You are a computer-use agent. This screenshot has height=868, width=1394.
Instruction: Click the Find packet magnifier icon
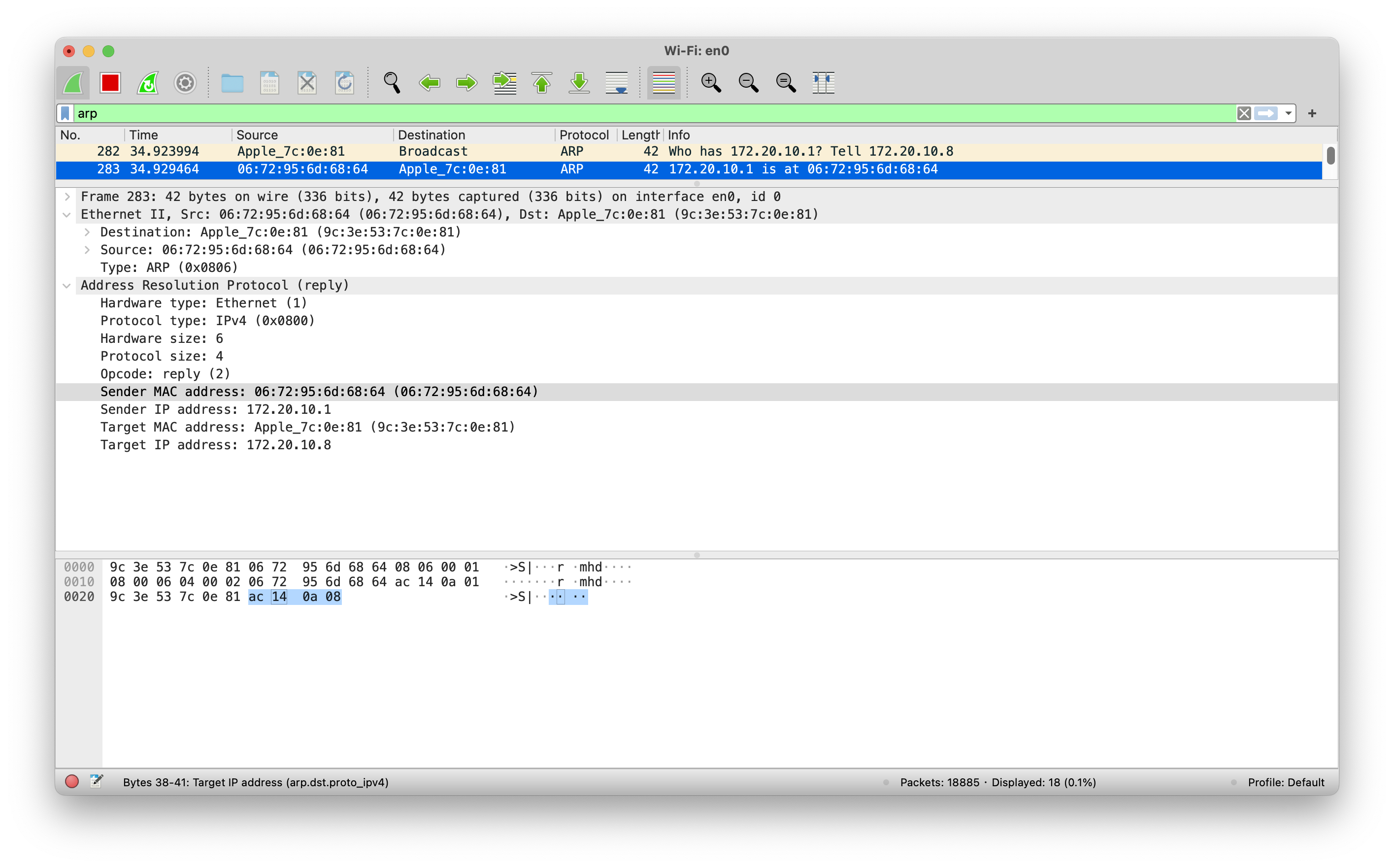(392, 83)
